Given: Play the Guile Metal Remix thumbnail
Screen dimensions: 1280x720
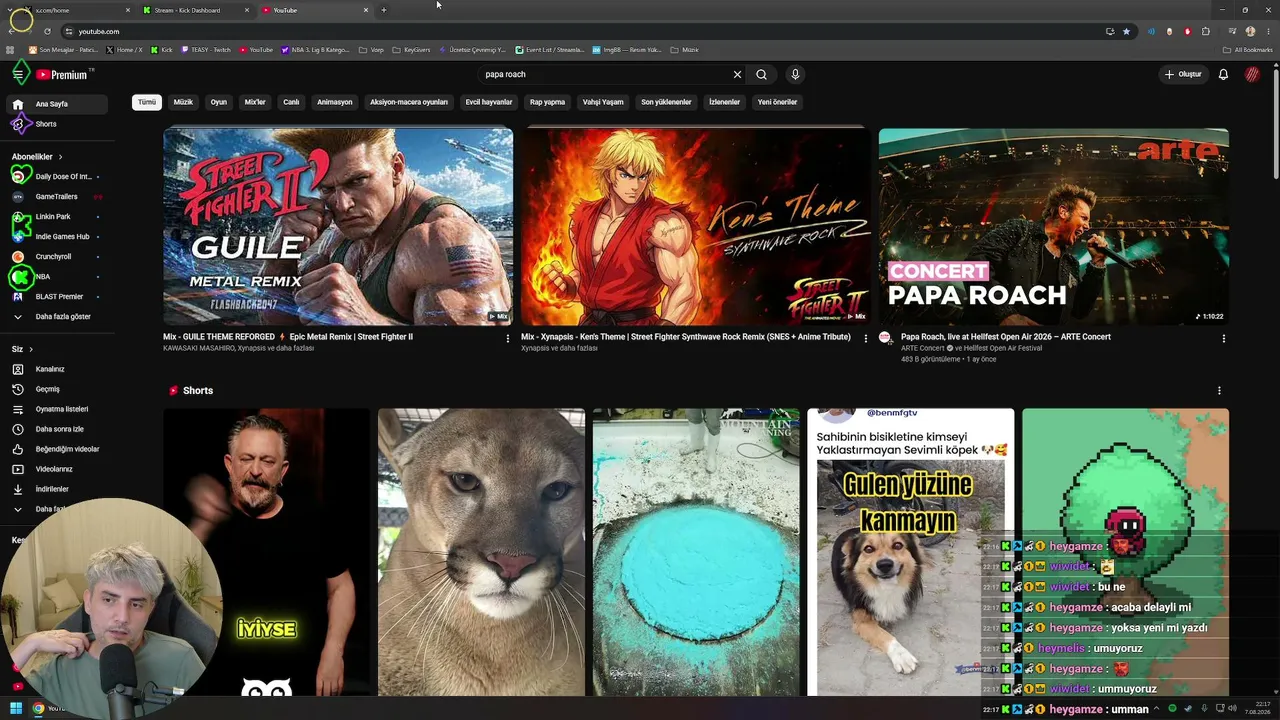Looking at the screenshot, I should pyautogui.click(x=338, y=226).
